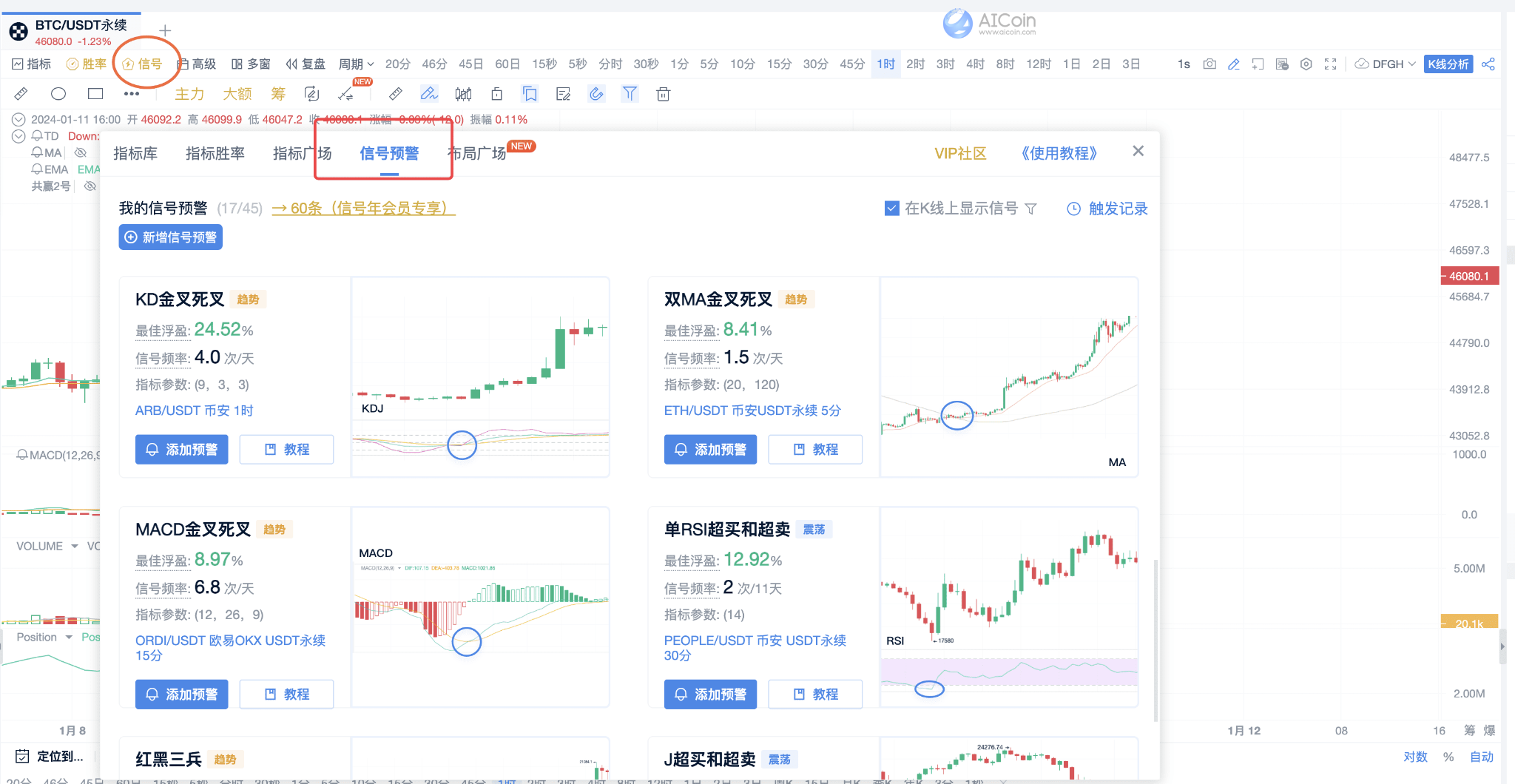
Task: Delete drawings with the trash icon
Action: pos(663,93)
